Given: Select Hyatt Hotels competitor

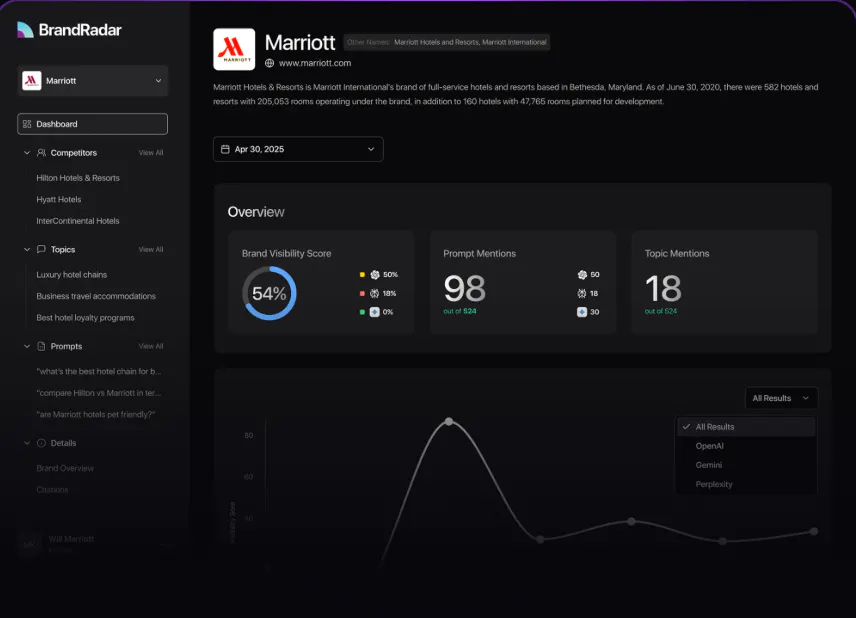Looking at the screenshot, I should [x=59, y=199].
